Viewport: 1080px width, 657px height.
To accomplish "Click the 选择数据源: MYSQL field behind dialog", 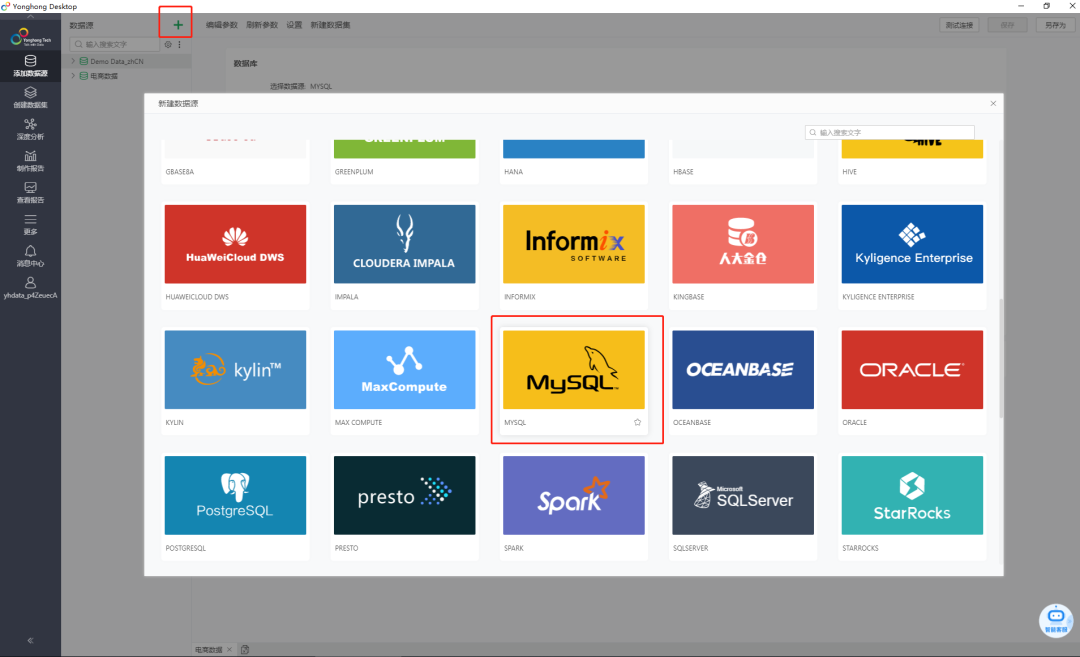I will pyautogui.click(x=301, y=86).
